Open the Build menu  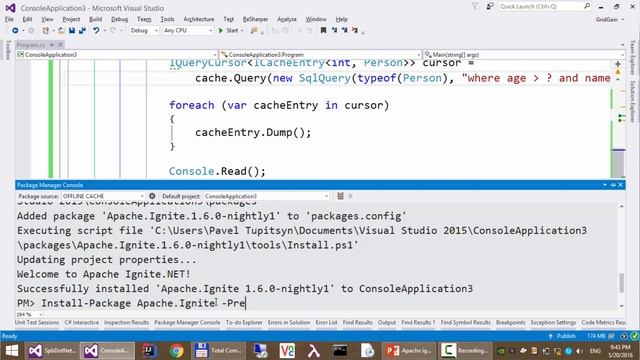click(96, 19)
